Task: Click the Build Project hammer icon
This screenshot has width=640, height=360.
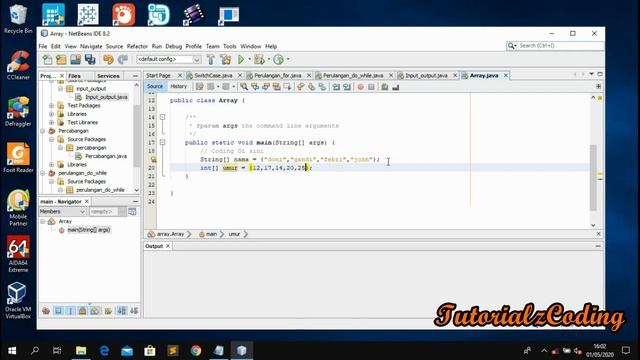Action: click(211, 60)
